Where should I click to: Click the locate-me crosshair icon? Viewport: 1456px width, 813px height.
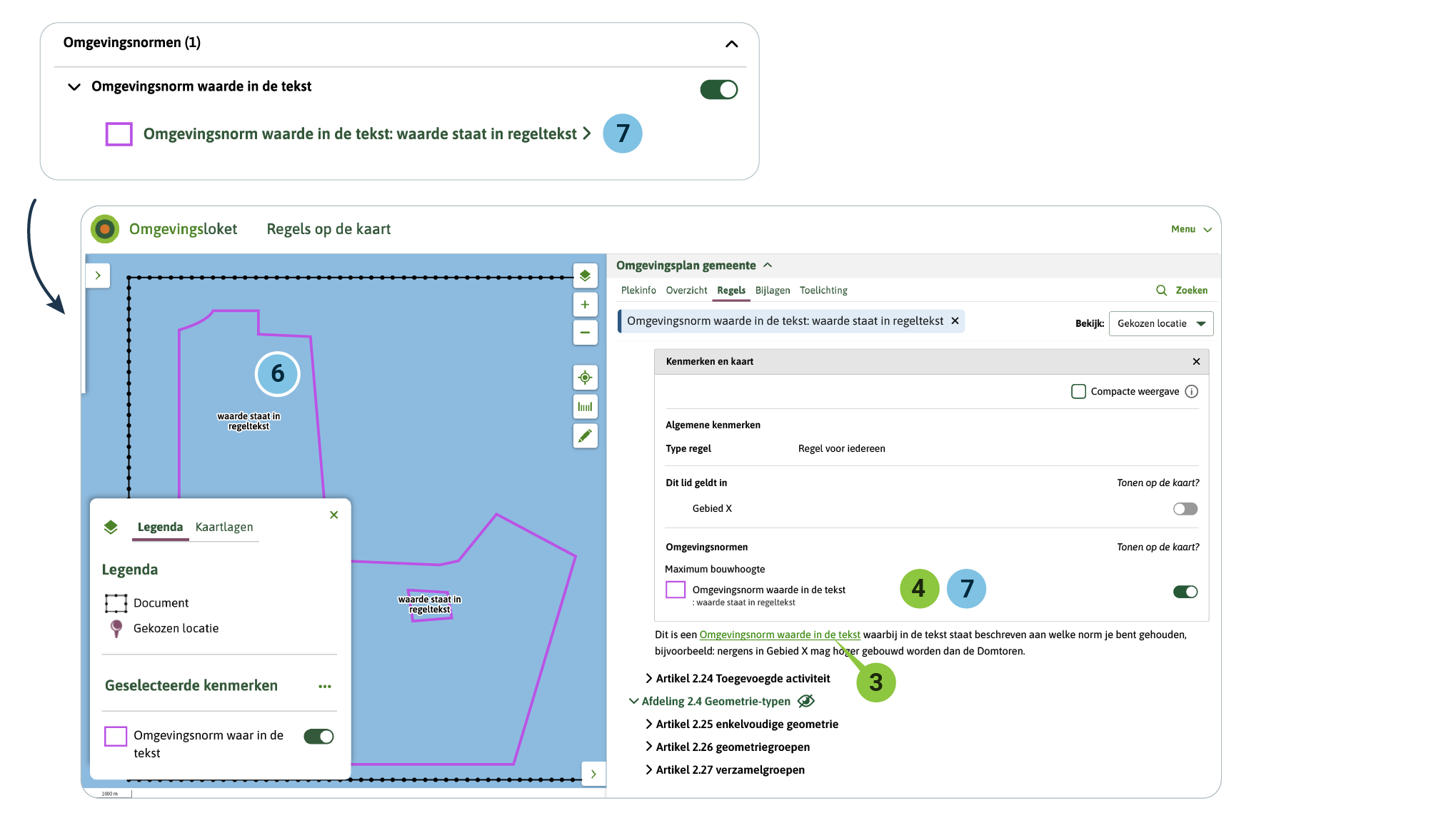pos(585,378)
